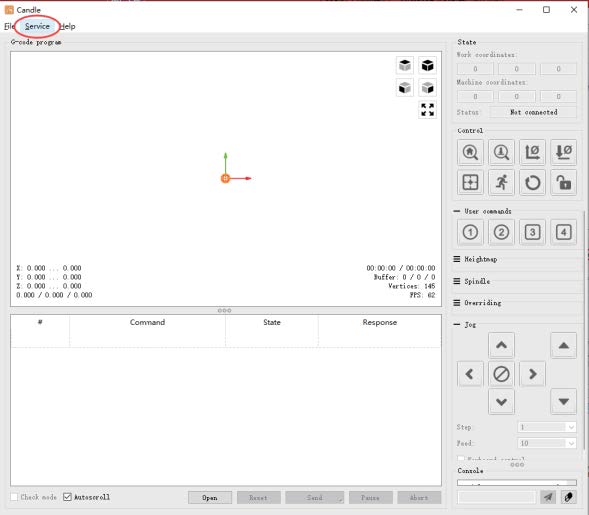Collapse the User commands panel
Viewport: 589px width, 515px height.
click(457, 211)
